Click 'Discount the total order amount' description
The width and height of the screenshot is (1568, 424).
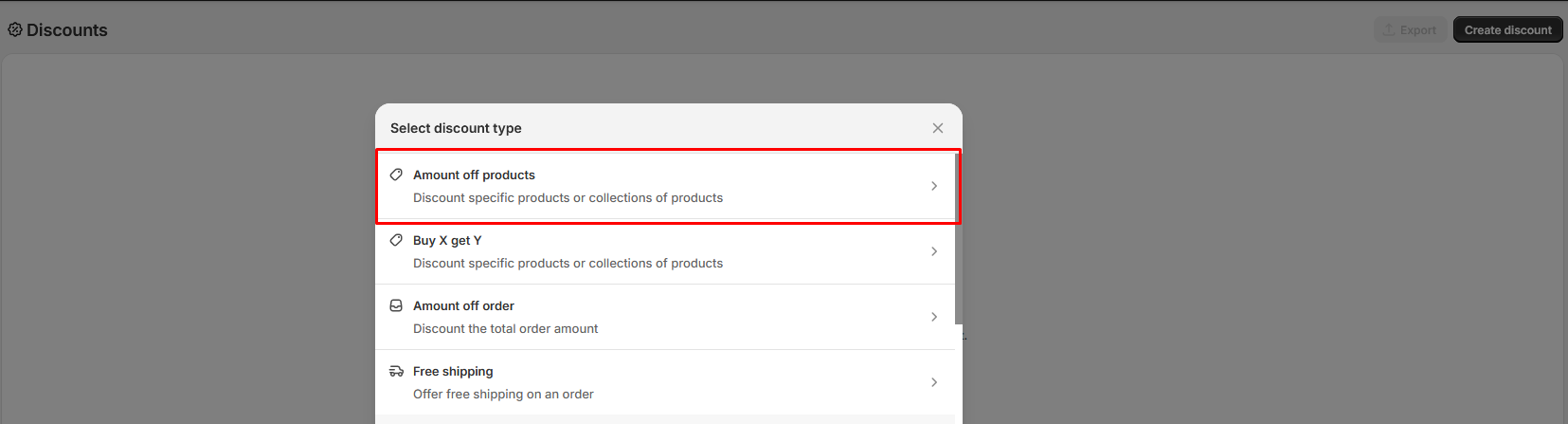(505, 328)
